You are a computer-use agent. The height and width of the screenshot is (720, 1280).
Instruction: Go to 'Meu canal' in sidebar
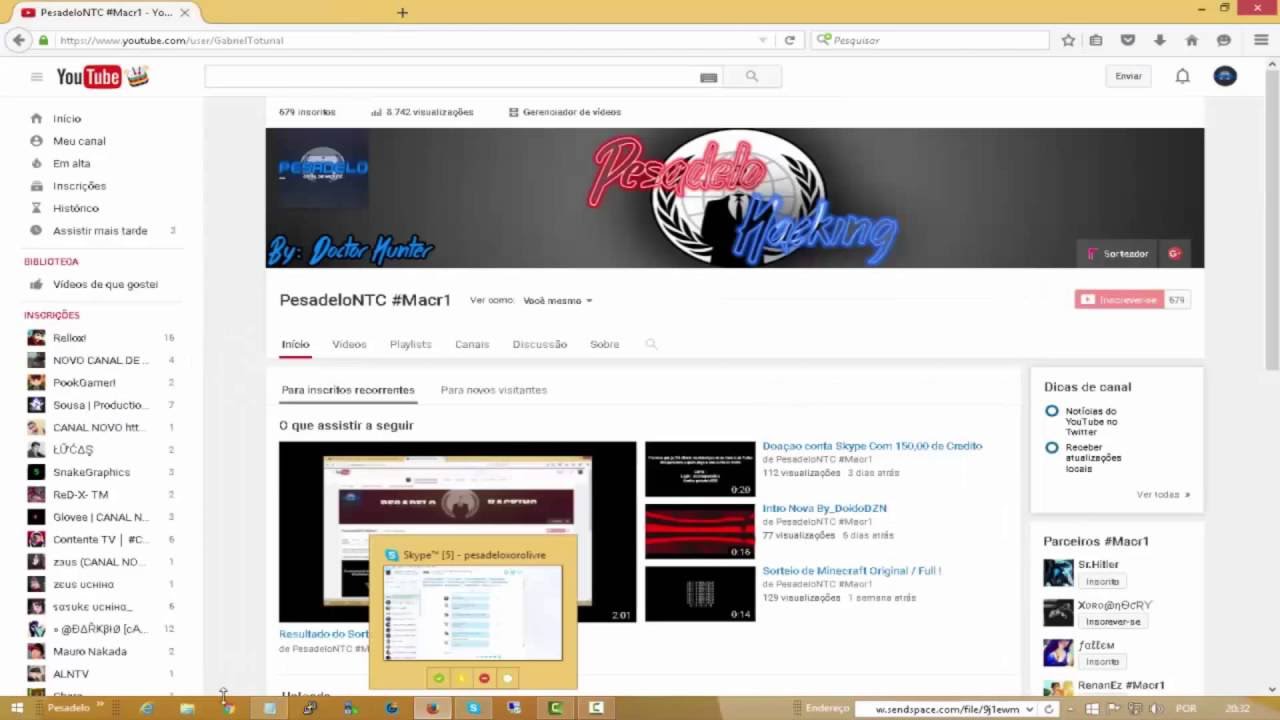[79, 141]
